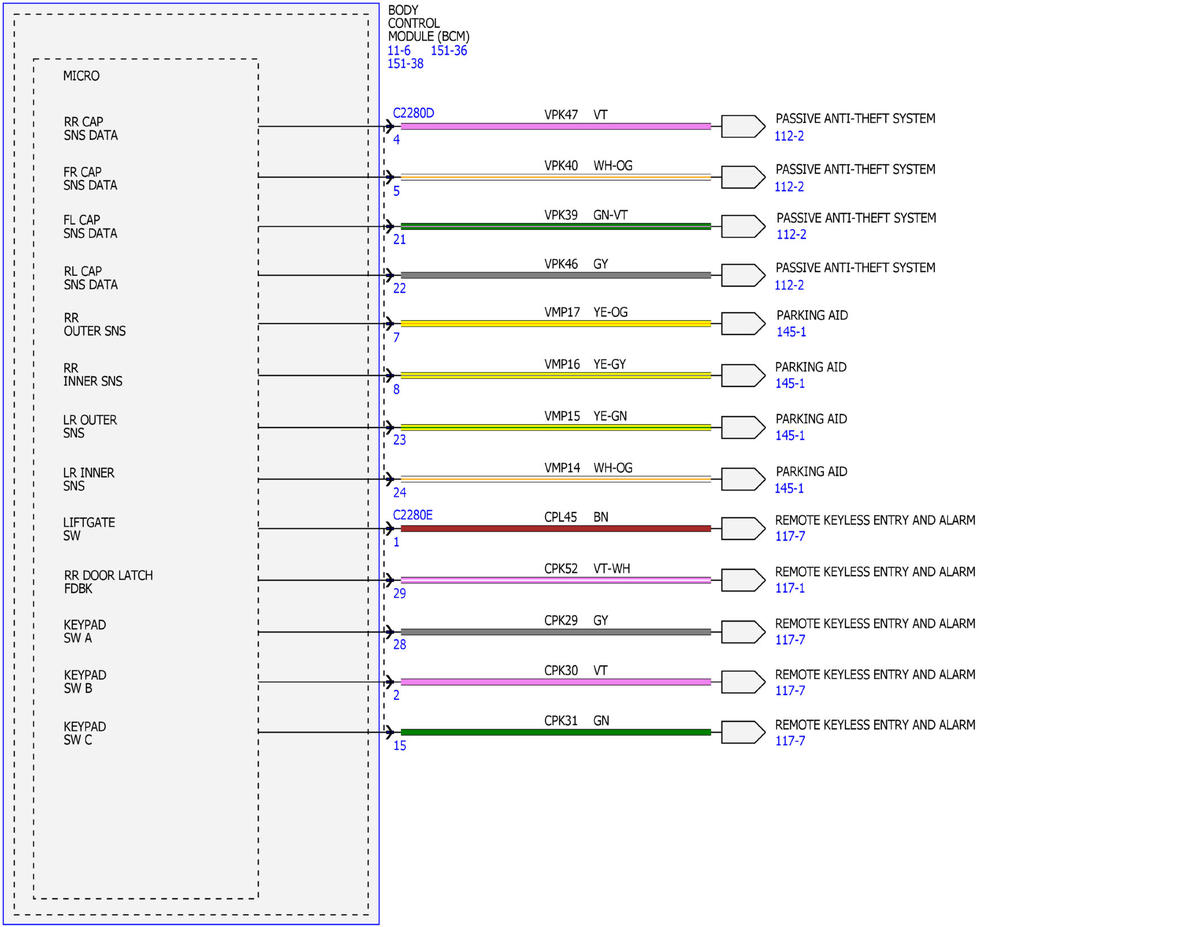Select the off-page arrow on wire CPK29
Screen dimensions: 1200x927
(743, 631)
